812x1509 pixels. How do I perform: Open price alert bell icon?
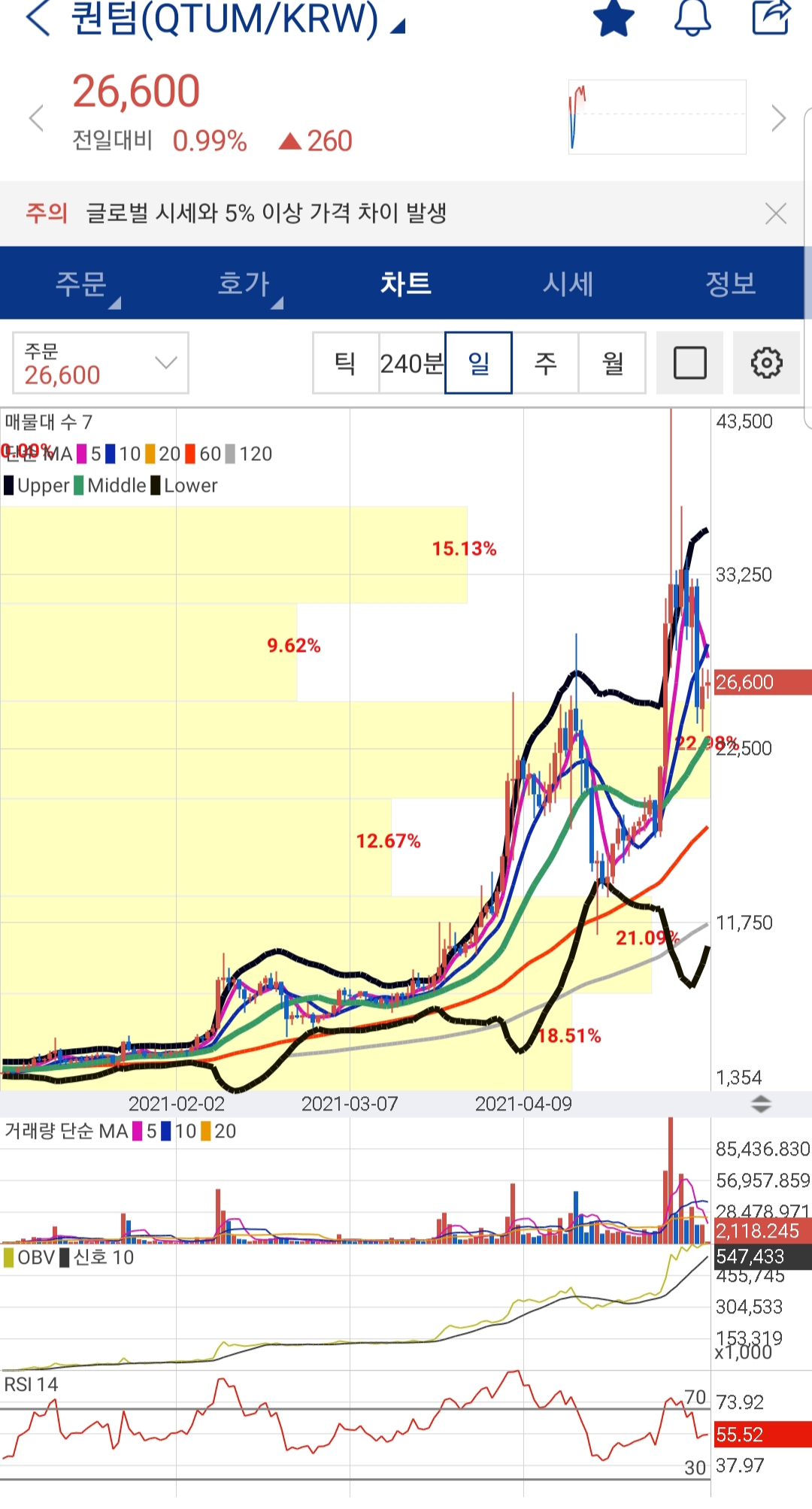(692, 18)
